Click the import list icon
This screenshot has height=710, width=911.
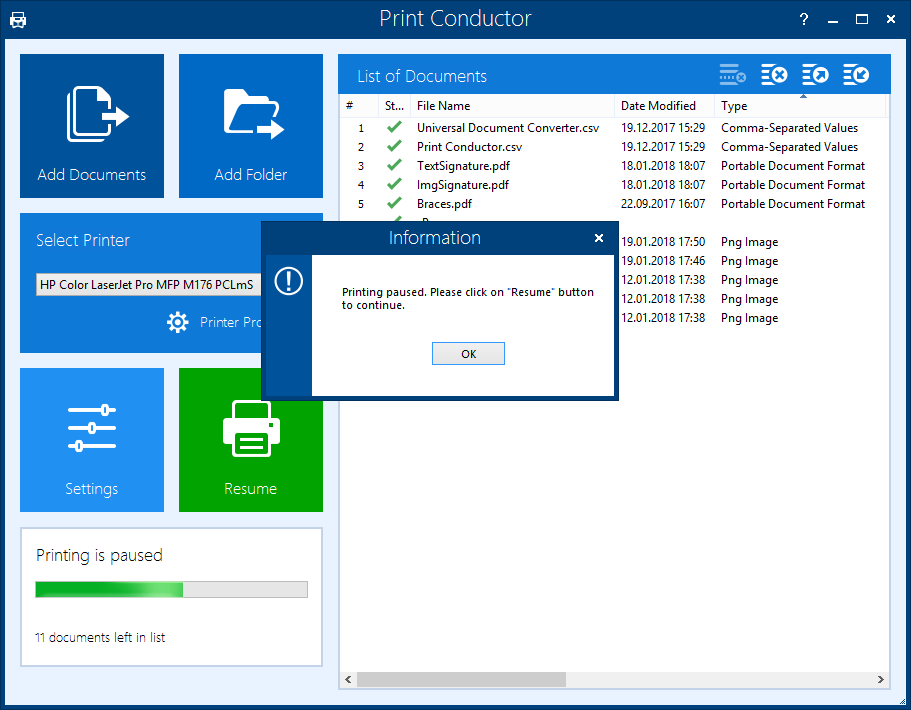855,75
